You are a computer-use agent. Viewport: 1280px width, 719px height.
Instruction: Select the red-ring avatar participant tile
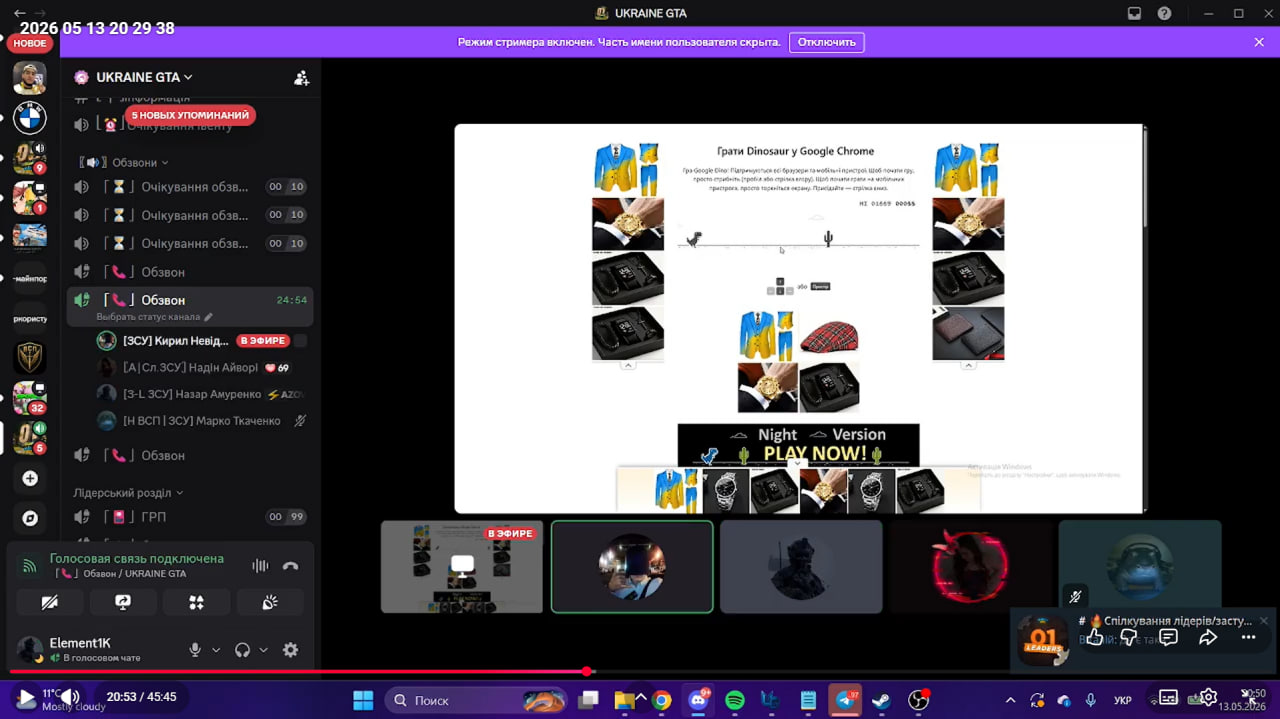[970, 566]
